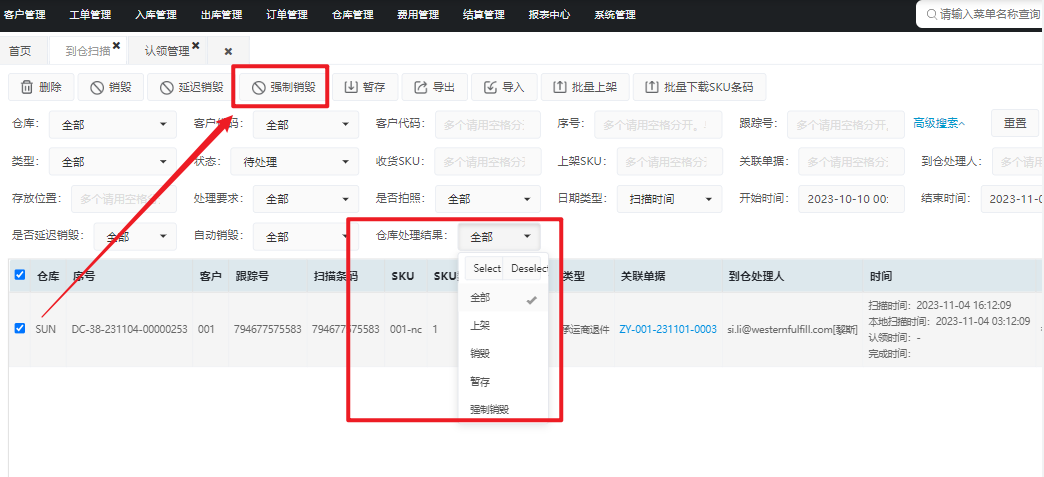
Task: Open the 出库管理 menu
Action: pyautogui.click(x=222, y=14)
